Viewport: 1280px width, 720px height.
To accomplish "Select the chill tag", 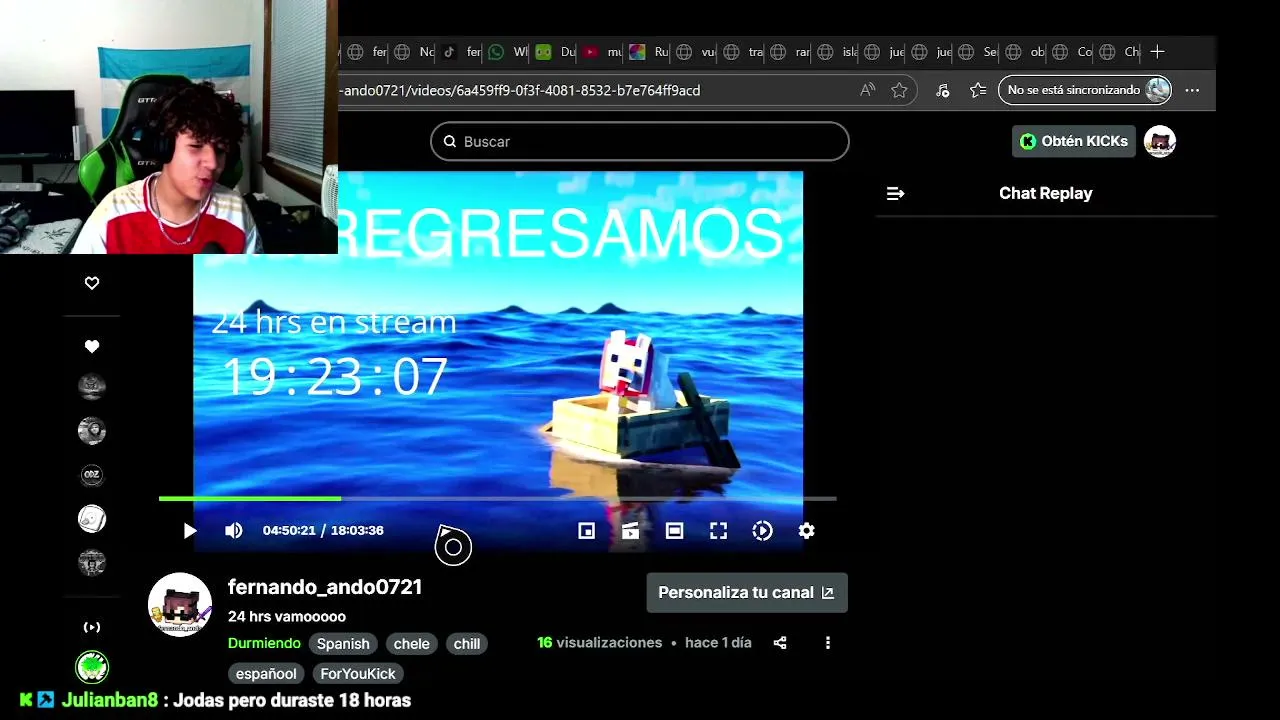I will pyautogui.click(x=467, y=644).
